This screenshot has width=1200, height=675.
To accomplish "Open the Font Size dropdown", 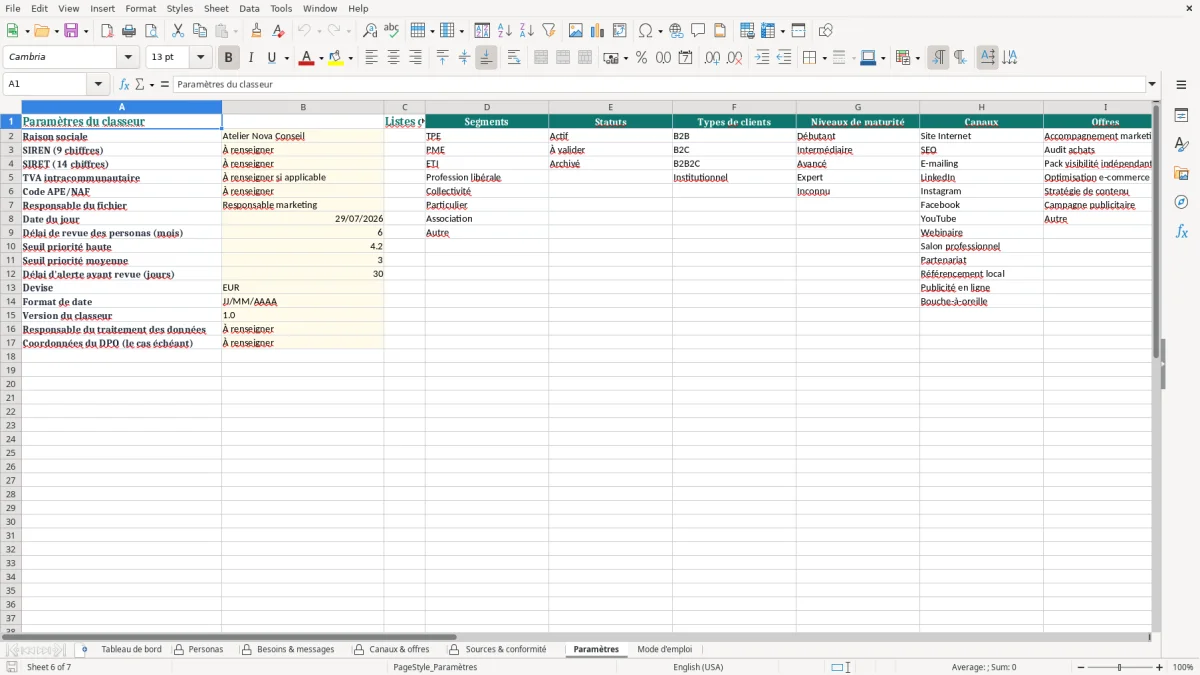I will (200, 57).
